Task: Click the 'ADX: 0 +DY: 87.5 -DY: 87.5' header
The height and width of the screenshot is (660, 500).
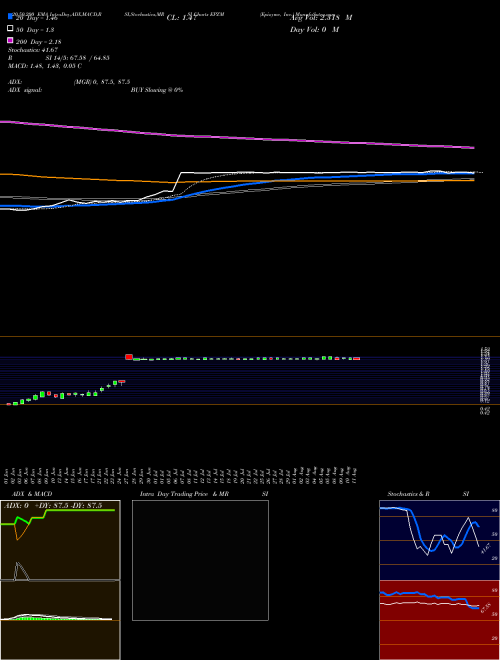Action: pyautogui.click(x=53, y=506)
